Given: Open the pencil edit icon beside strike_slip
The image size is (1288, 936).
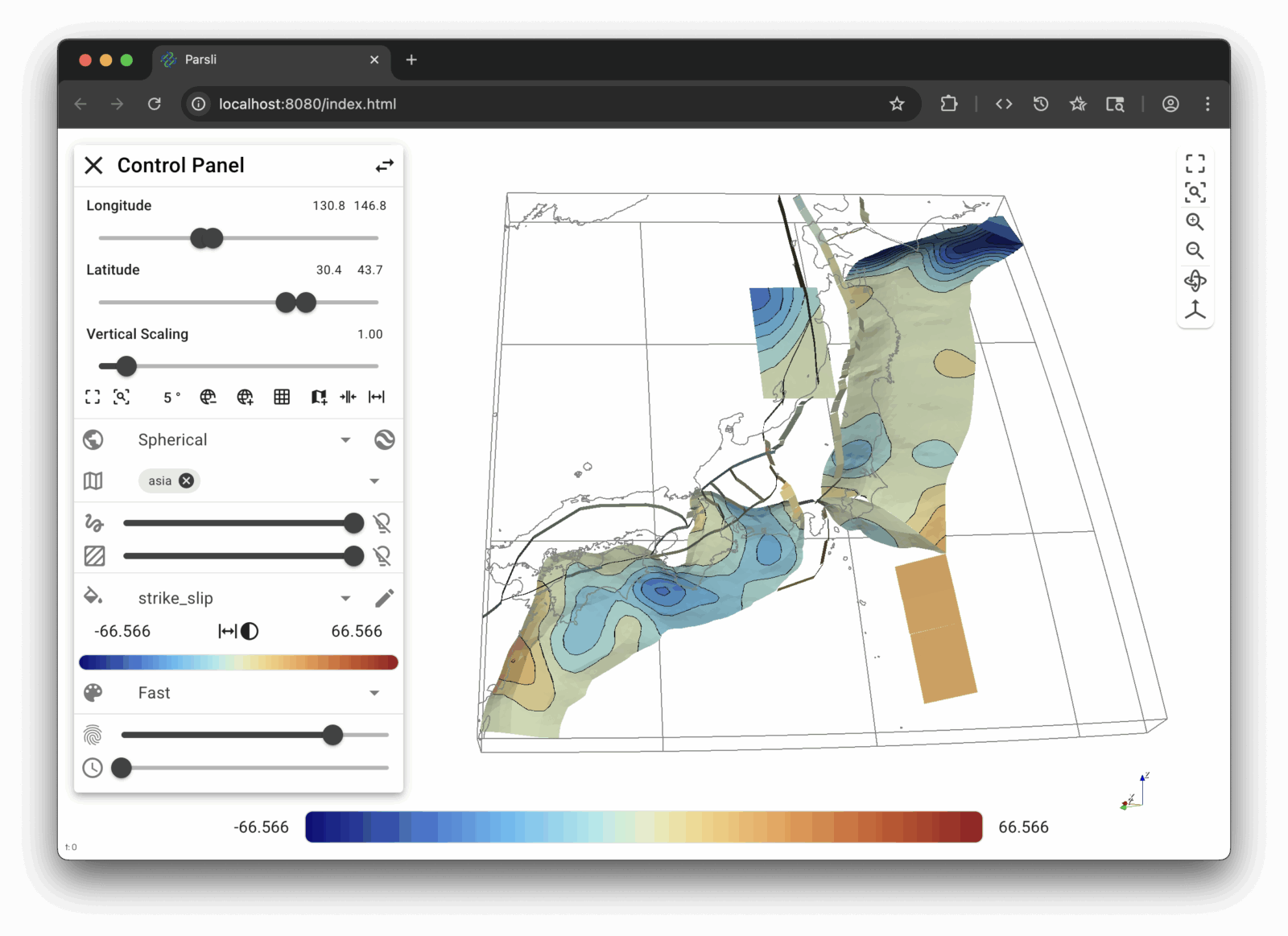Looking at the screenshot, I should coord(384,597).
